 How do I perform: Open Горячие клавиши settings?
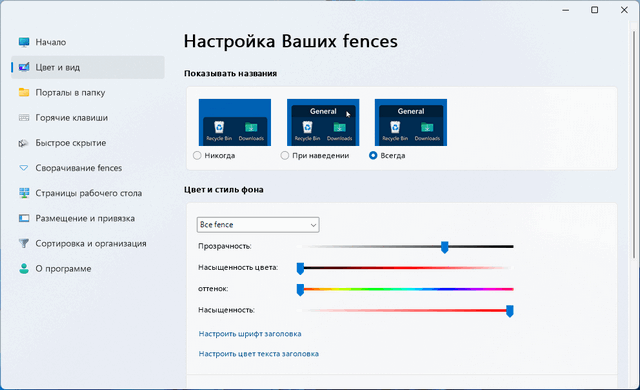88,118
